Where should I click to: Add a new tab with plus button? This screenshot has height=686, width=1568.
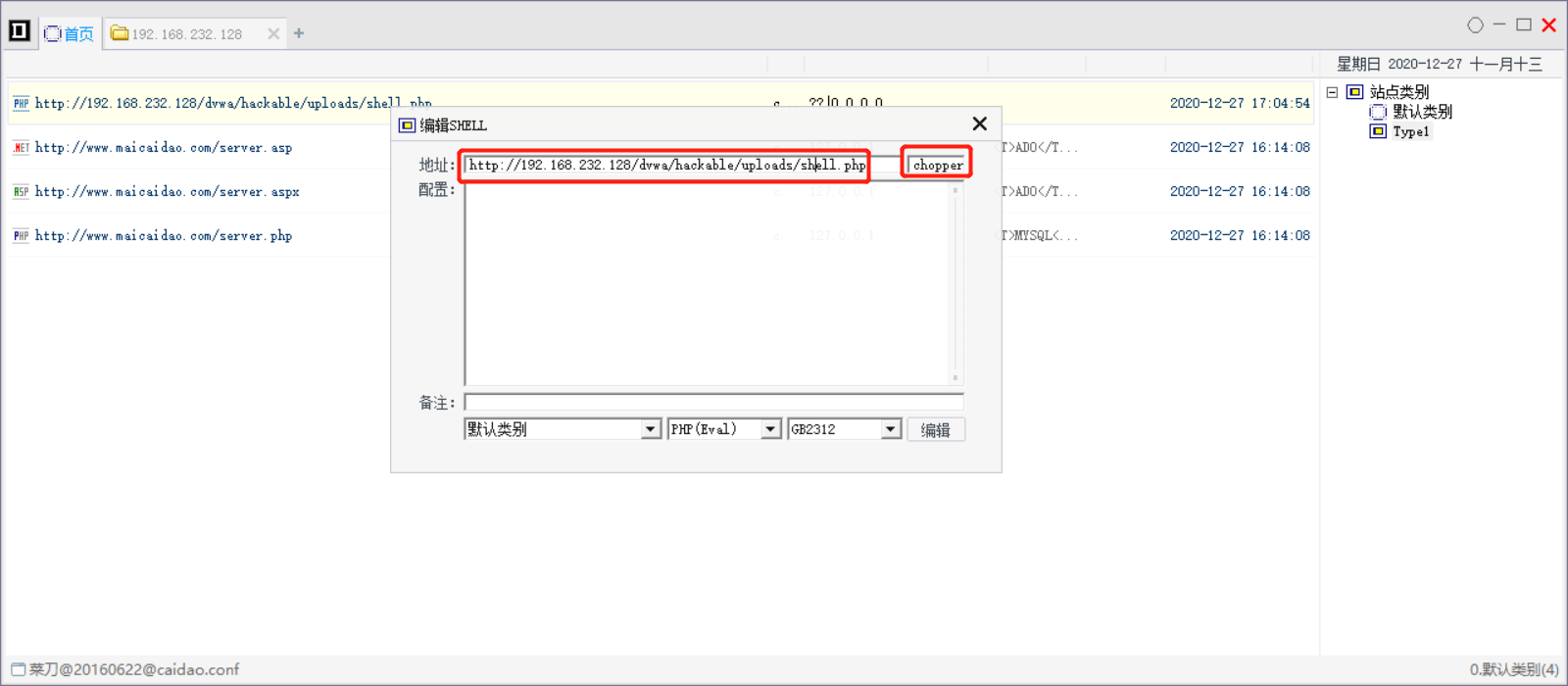point(299,33)
